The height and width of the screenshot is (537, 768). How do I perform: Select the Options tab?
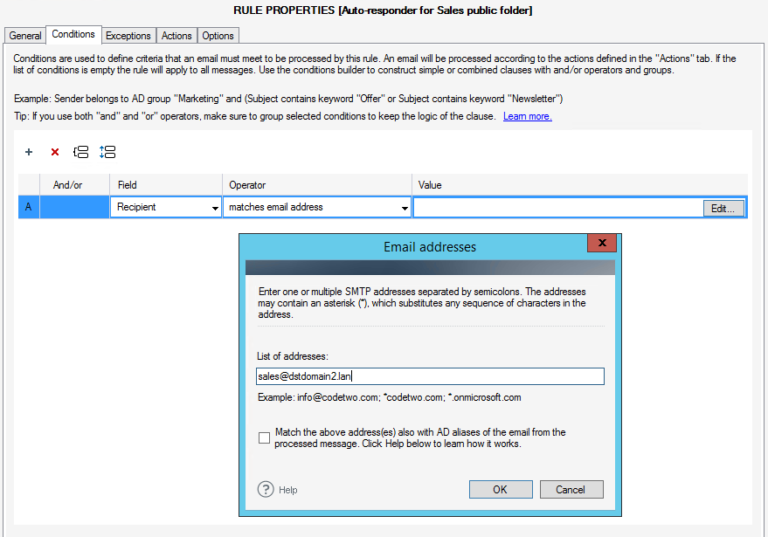[218, 35]
